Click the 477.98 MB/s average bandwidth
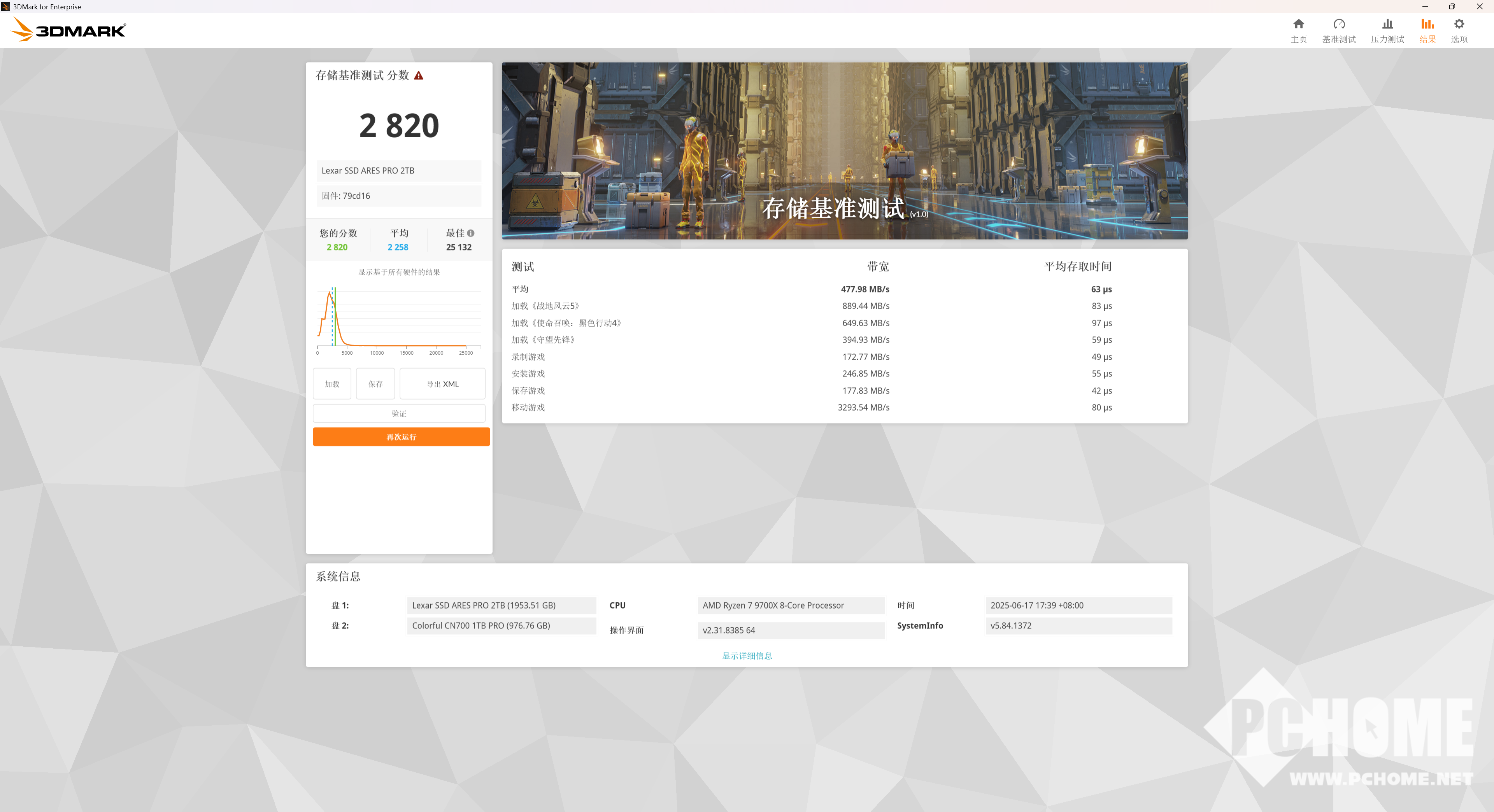1494x812 pixels. coord(865,289)
